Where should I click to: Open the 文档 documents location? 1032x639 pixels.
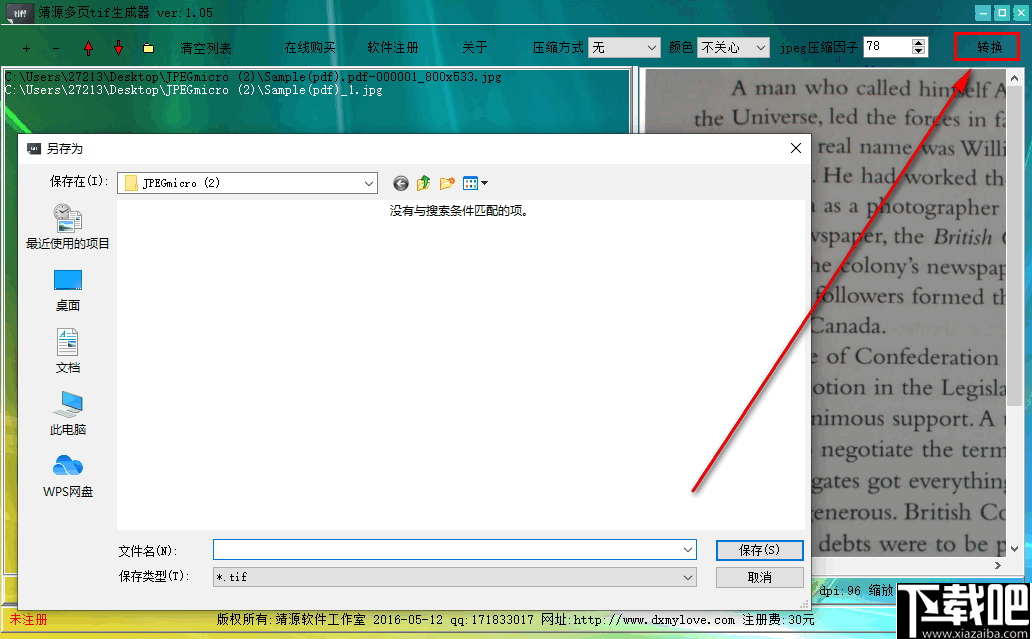pyautogui.click(x=68, y=351)
